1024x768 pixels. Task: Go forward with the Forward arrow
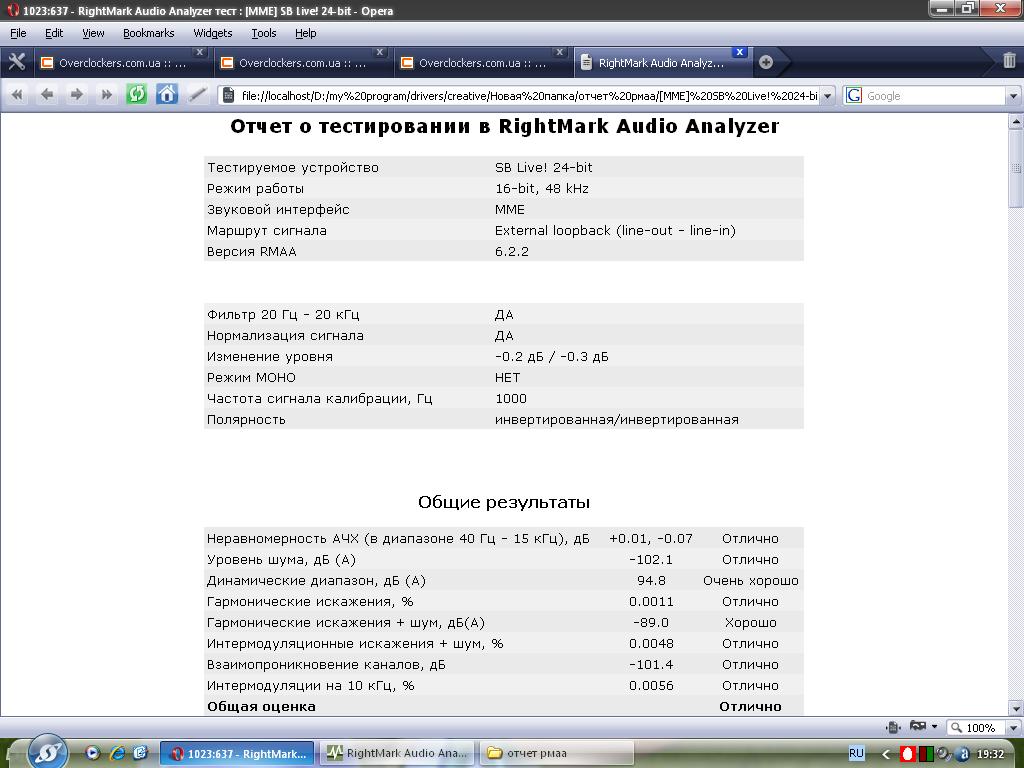coord(76,95)
